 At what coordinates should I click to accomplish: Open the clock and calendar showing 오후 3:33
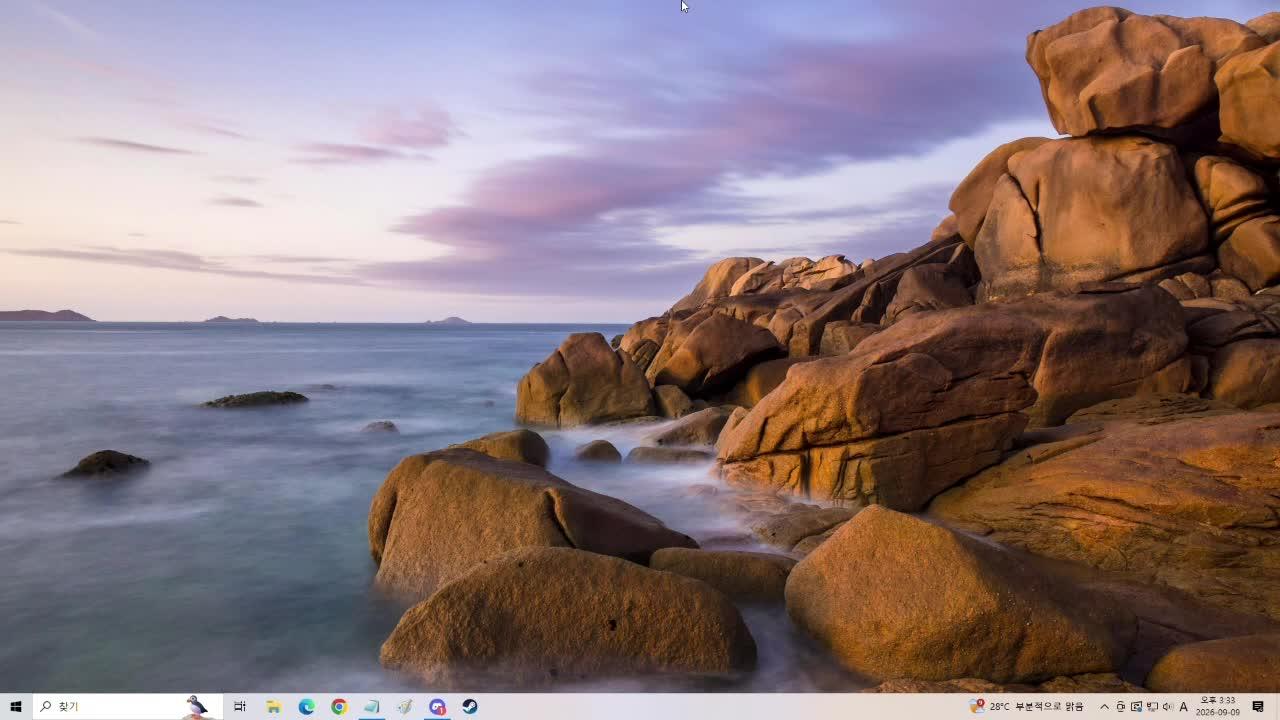point(1217,706)
